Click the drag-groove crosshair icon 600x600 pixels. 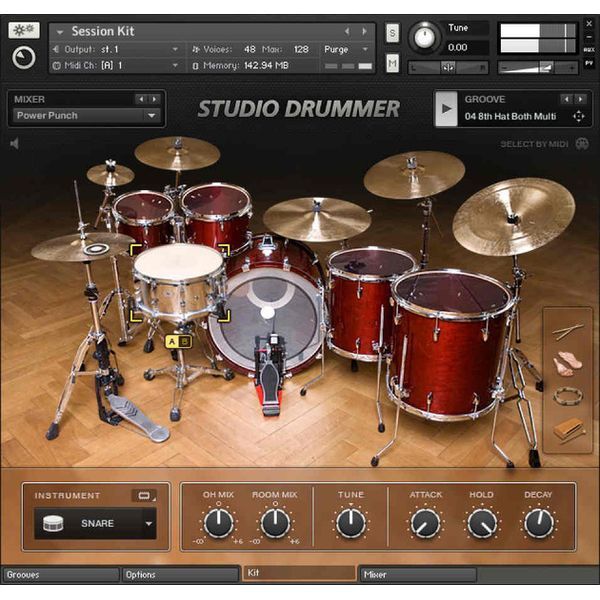point(579,117)
